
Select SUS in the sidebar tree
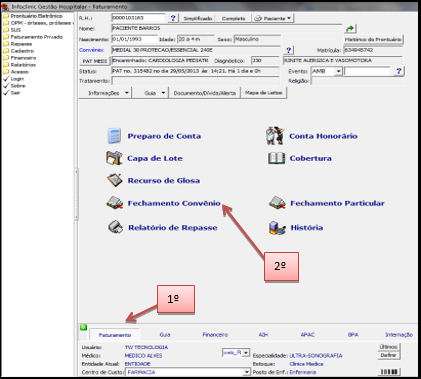[12, 30]
